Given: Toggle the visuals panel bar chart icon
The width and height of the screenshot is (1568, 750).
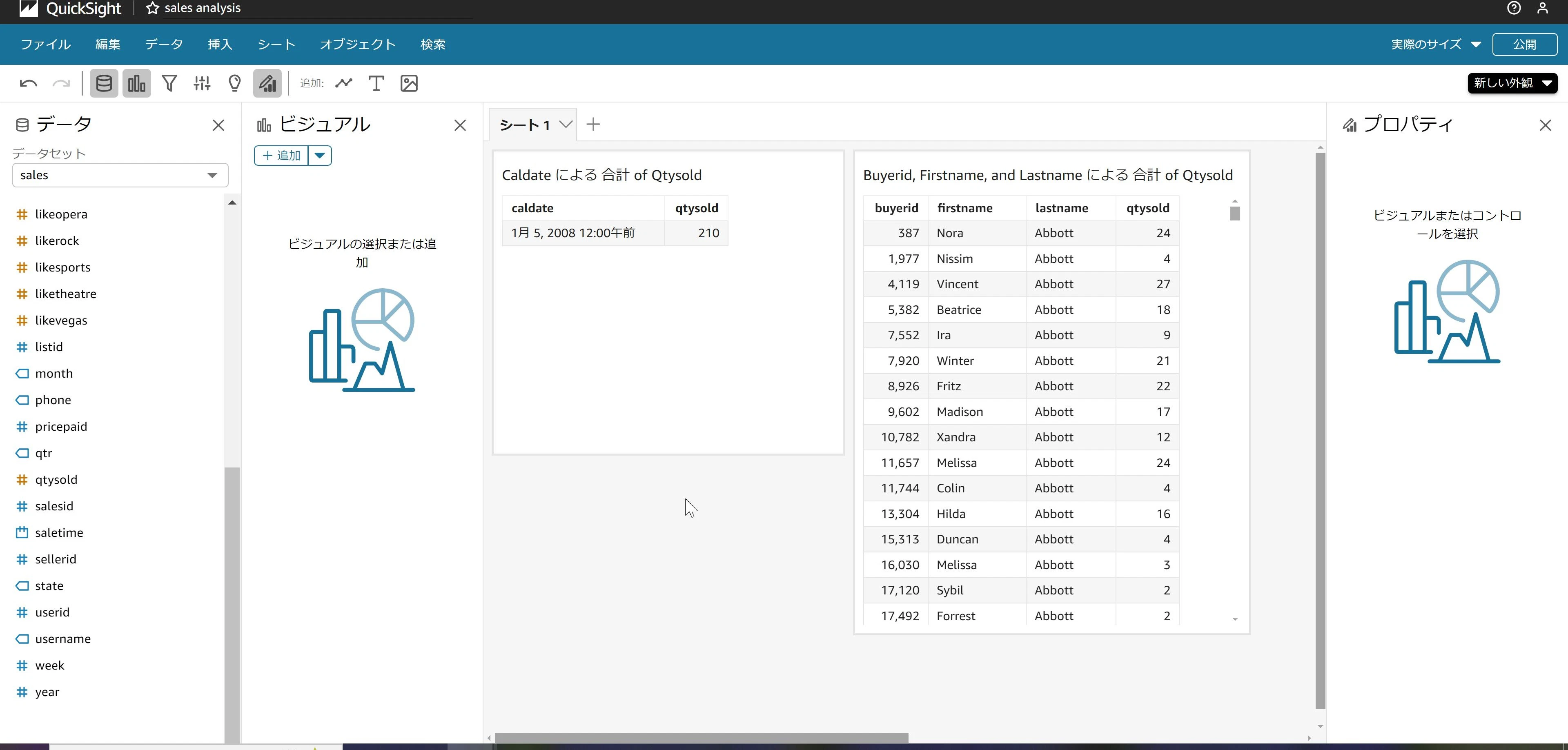Looking at the screenshot, I should [136, 83].
